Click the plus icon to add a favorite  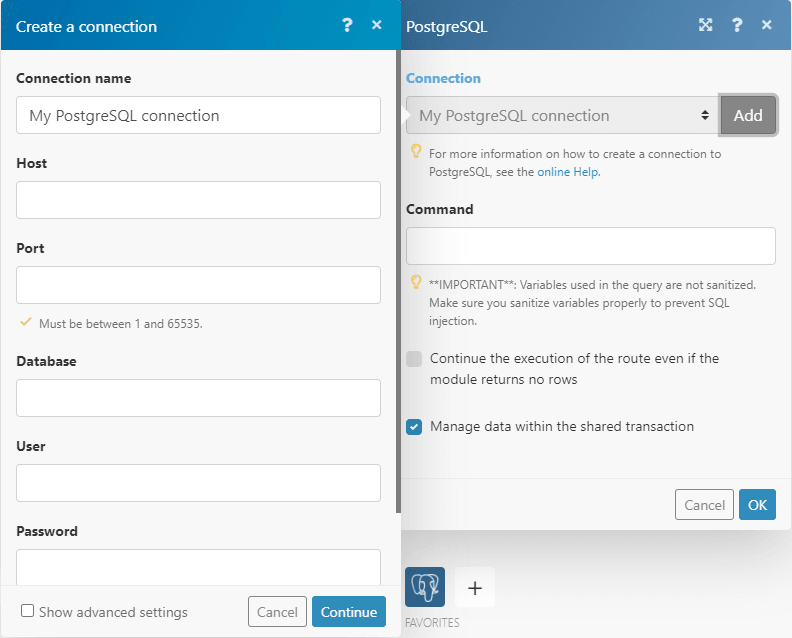(475, 588)
